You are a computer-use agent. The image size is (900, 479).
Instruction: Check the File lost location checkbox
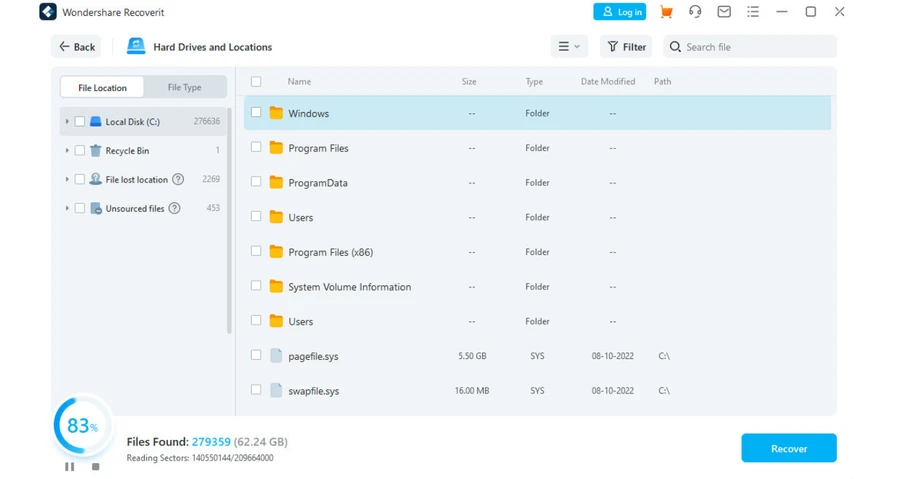[x=80, y=179]
